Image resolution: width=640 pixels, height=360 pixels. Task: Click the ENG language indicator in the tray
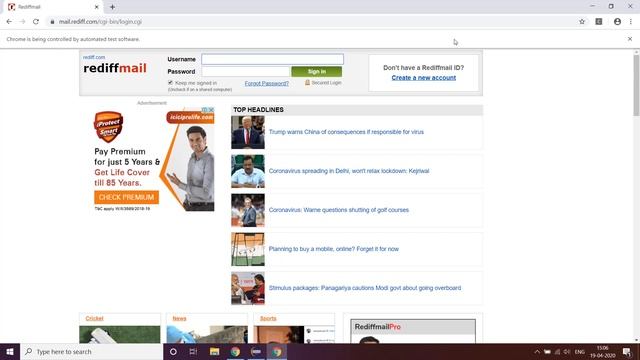click(x=580, y=352)
